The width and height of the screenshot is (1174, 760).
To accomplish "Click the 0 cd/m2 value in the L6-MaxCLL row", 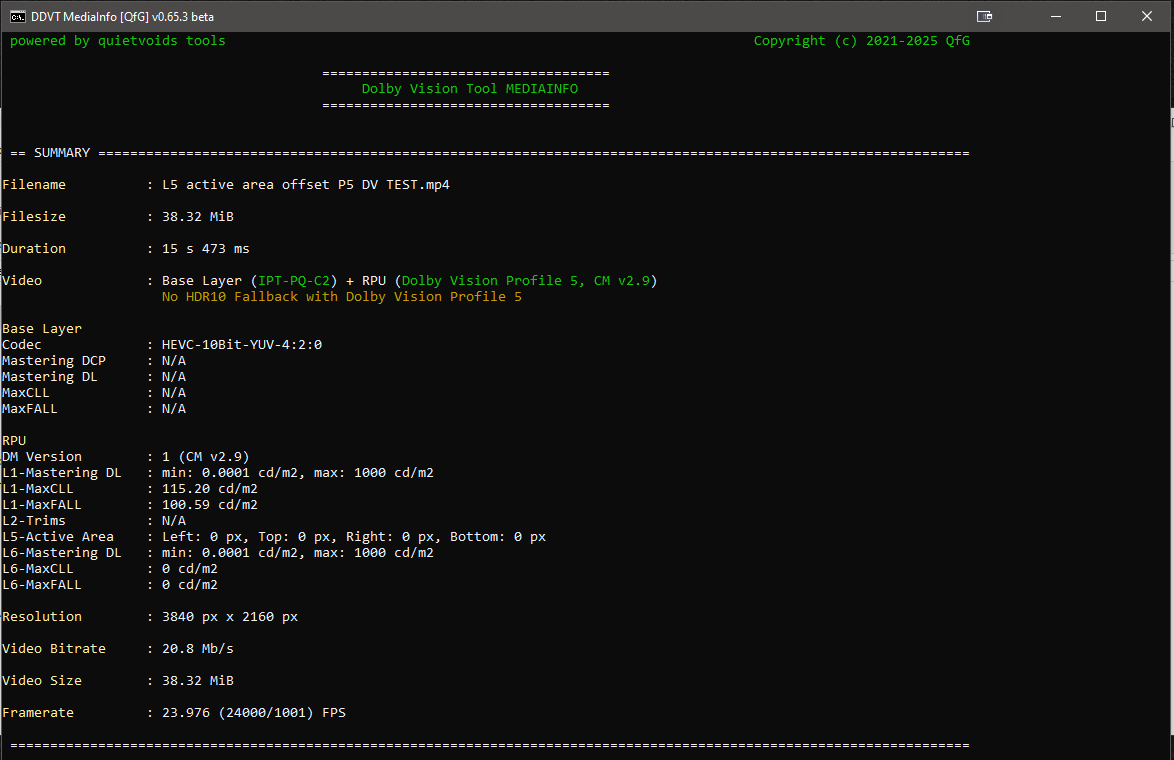I will coord(190,569).
